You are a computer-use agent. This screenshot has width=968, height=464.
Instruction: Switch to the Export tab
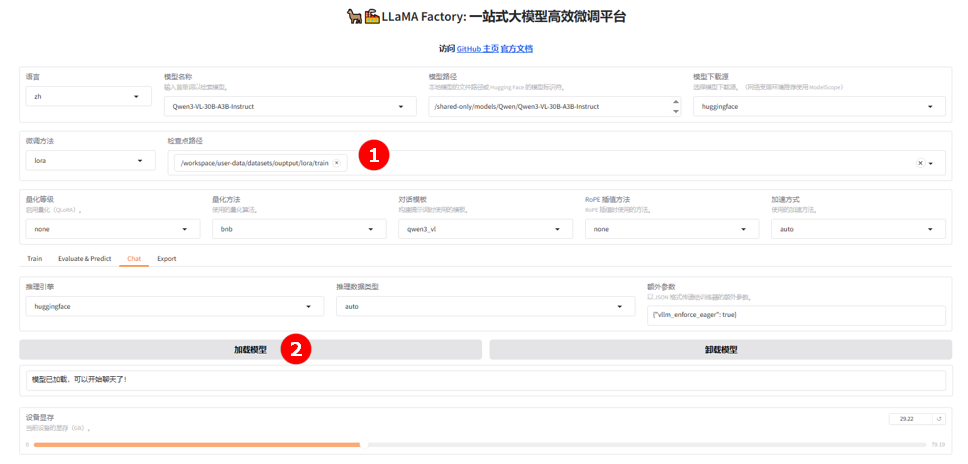(167, 259)
